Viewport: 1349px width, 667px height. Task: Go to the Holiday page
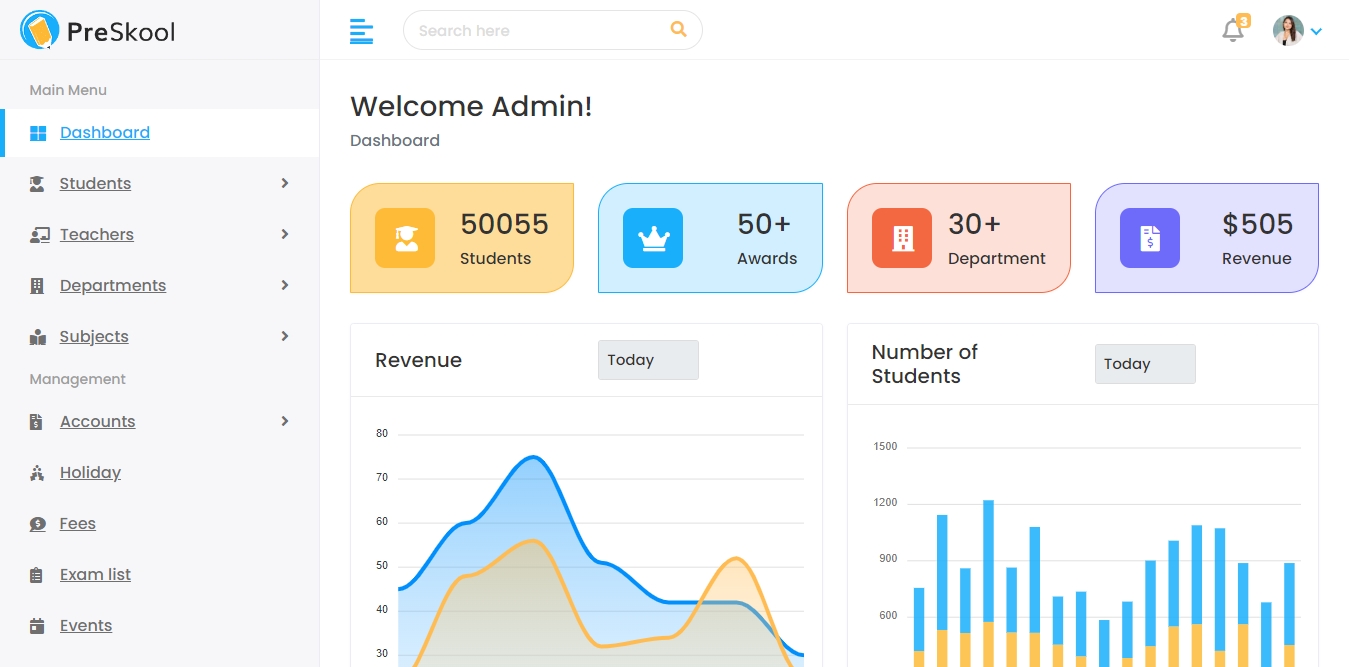pyautogui.click(x=90, y=473)
